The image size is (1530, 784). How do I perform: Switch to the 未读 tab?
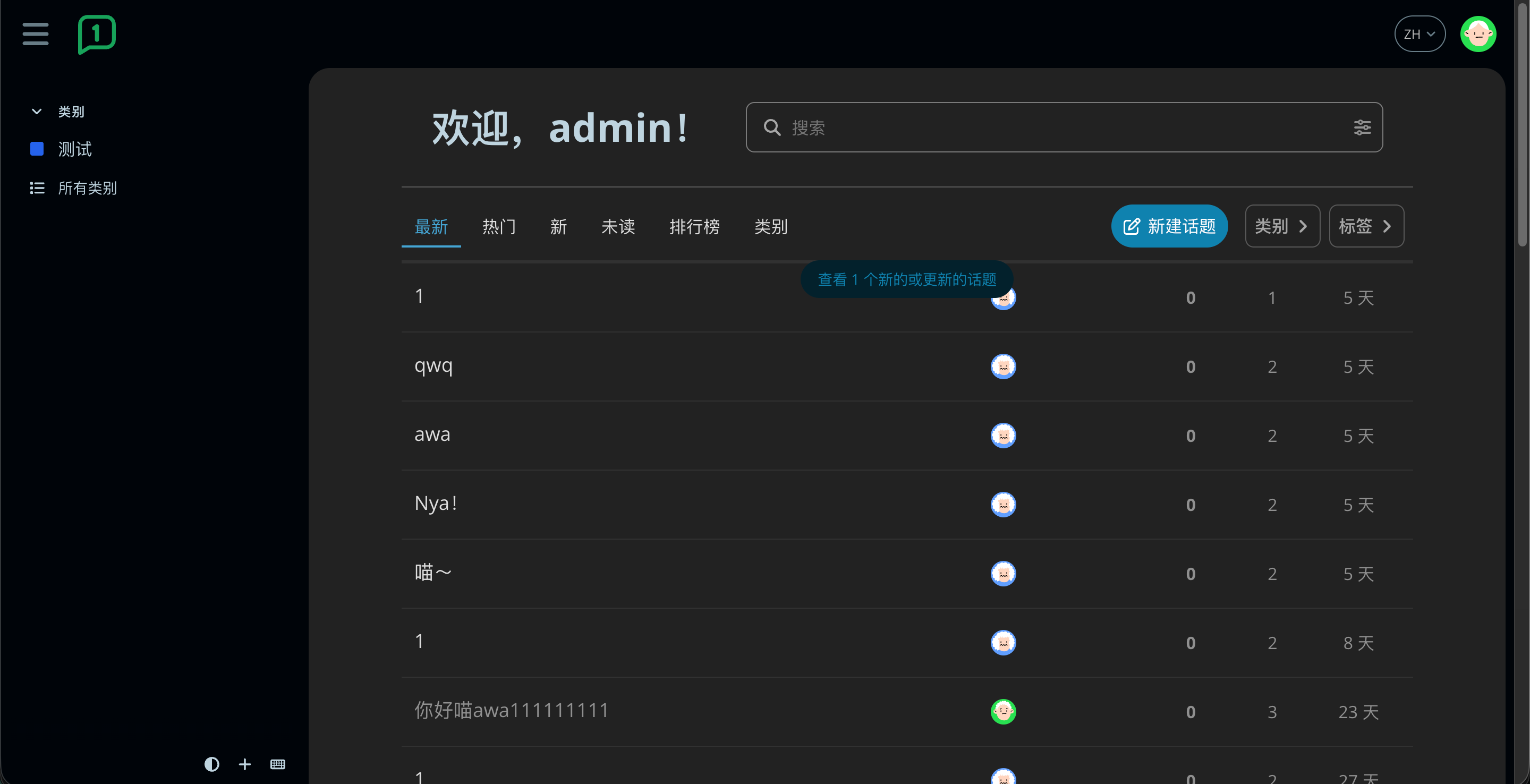618,226
